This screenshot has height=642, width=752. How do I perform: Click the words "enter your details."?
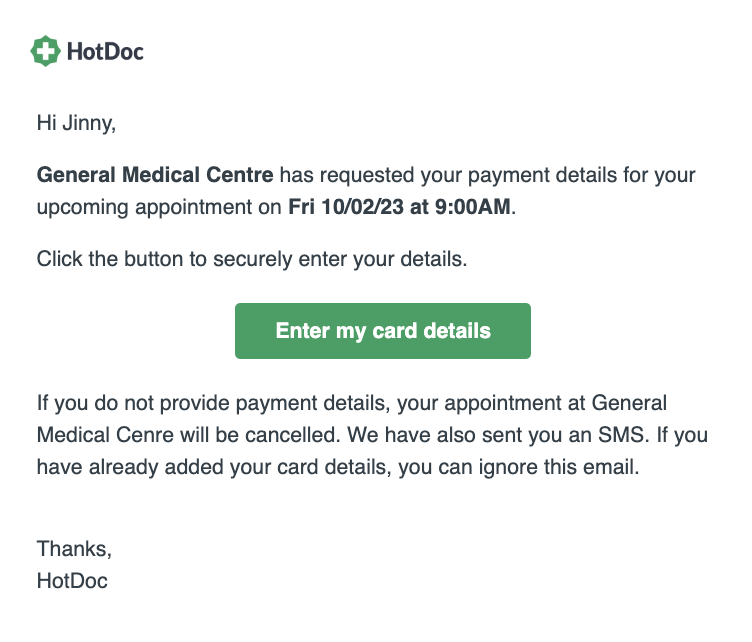pos(383,259)
